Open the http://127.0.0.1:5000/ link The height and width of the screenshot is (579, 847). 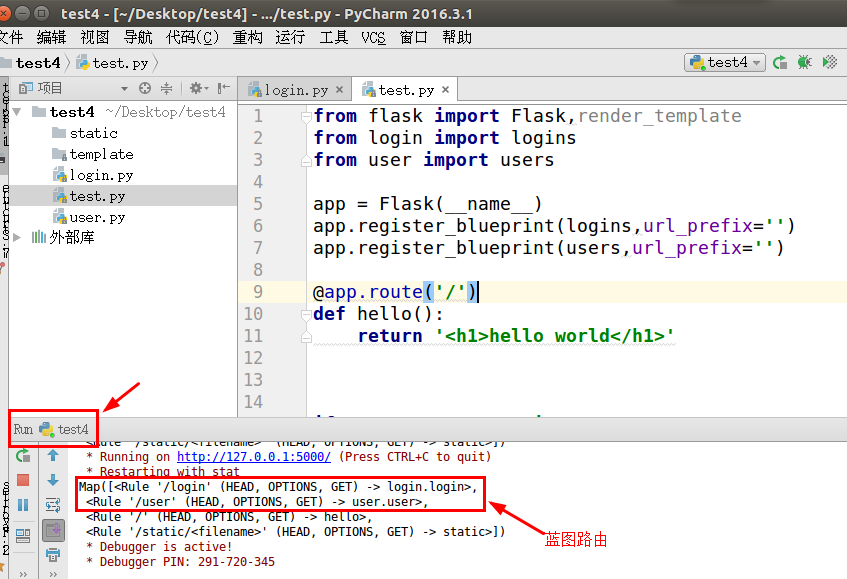[x=253, y=455]
